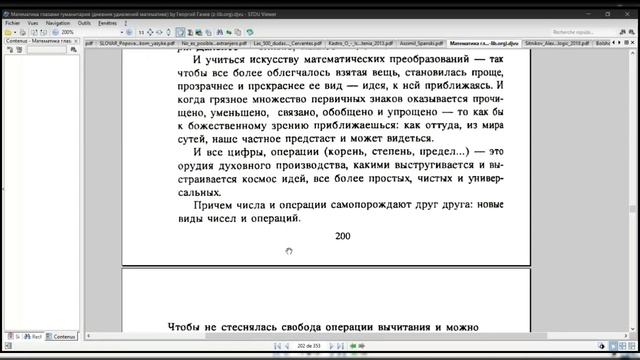The height and width of the screenshot is (360, 640).
Task: Click the horizontal scrollbar right arrow
Action: (x=626, y=336)
